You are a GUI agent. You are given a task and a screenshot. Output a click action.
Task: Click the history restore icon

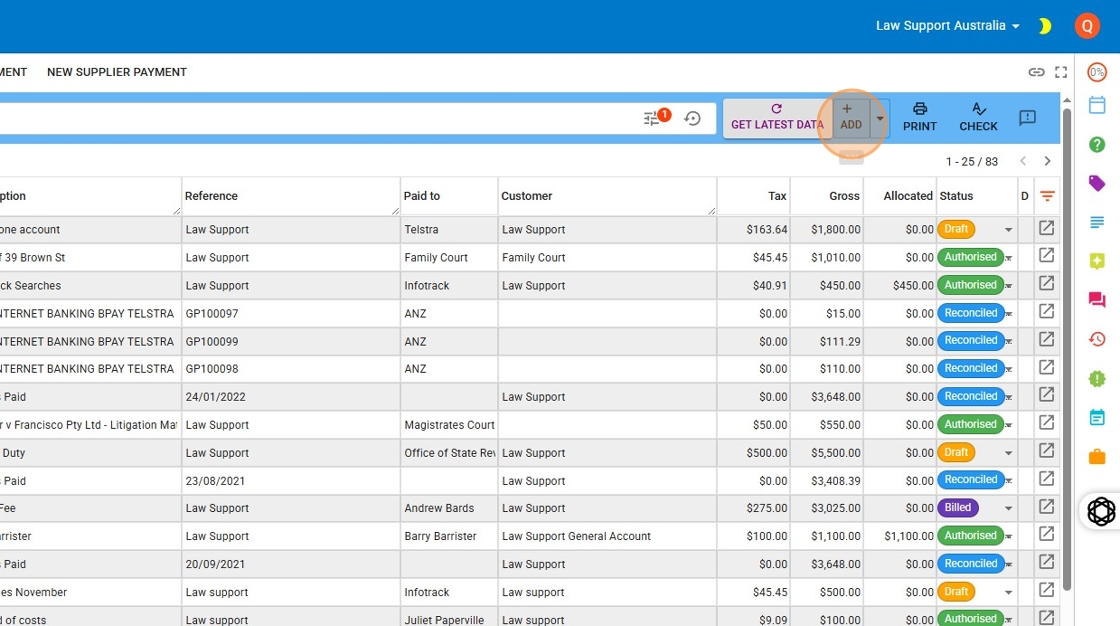pos(692,118)
